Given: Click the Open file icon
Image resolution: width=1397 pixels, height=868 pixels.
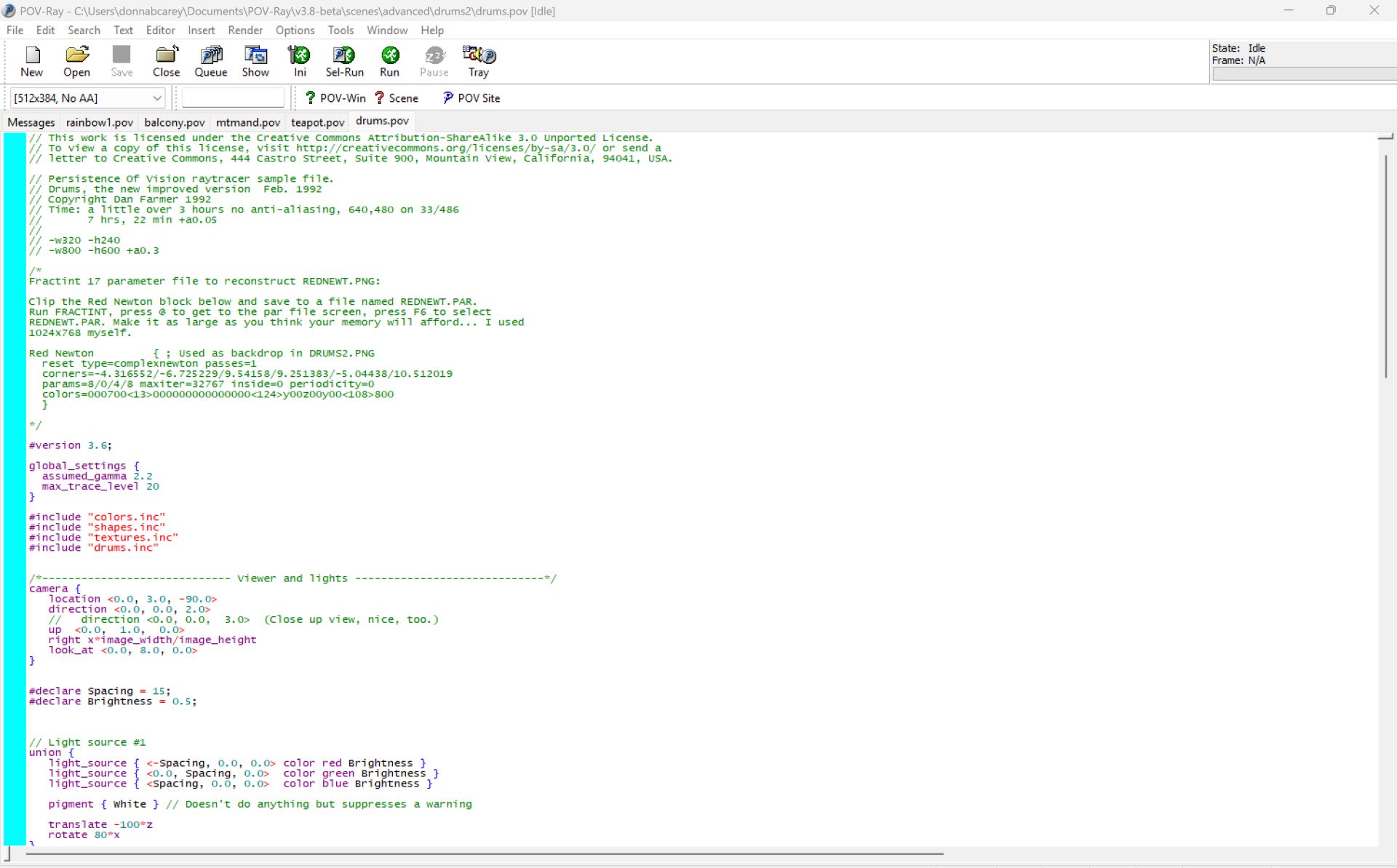Looking at the screenshot, I should pyautogui.click(x=76, y=61).
